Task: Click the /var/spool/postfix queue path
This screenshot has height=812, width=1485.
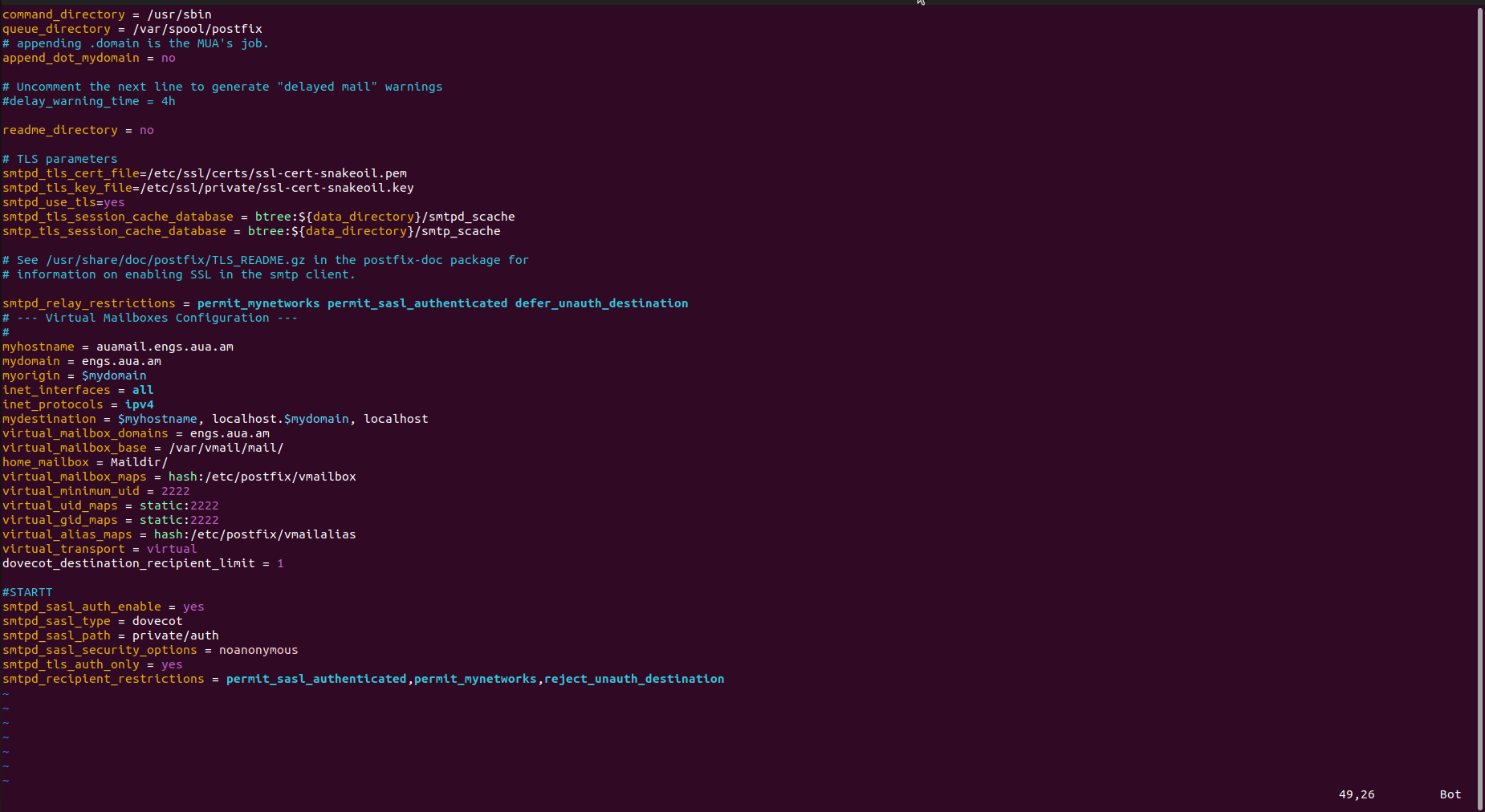Action: coord(197,29)
